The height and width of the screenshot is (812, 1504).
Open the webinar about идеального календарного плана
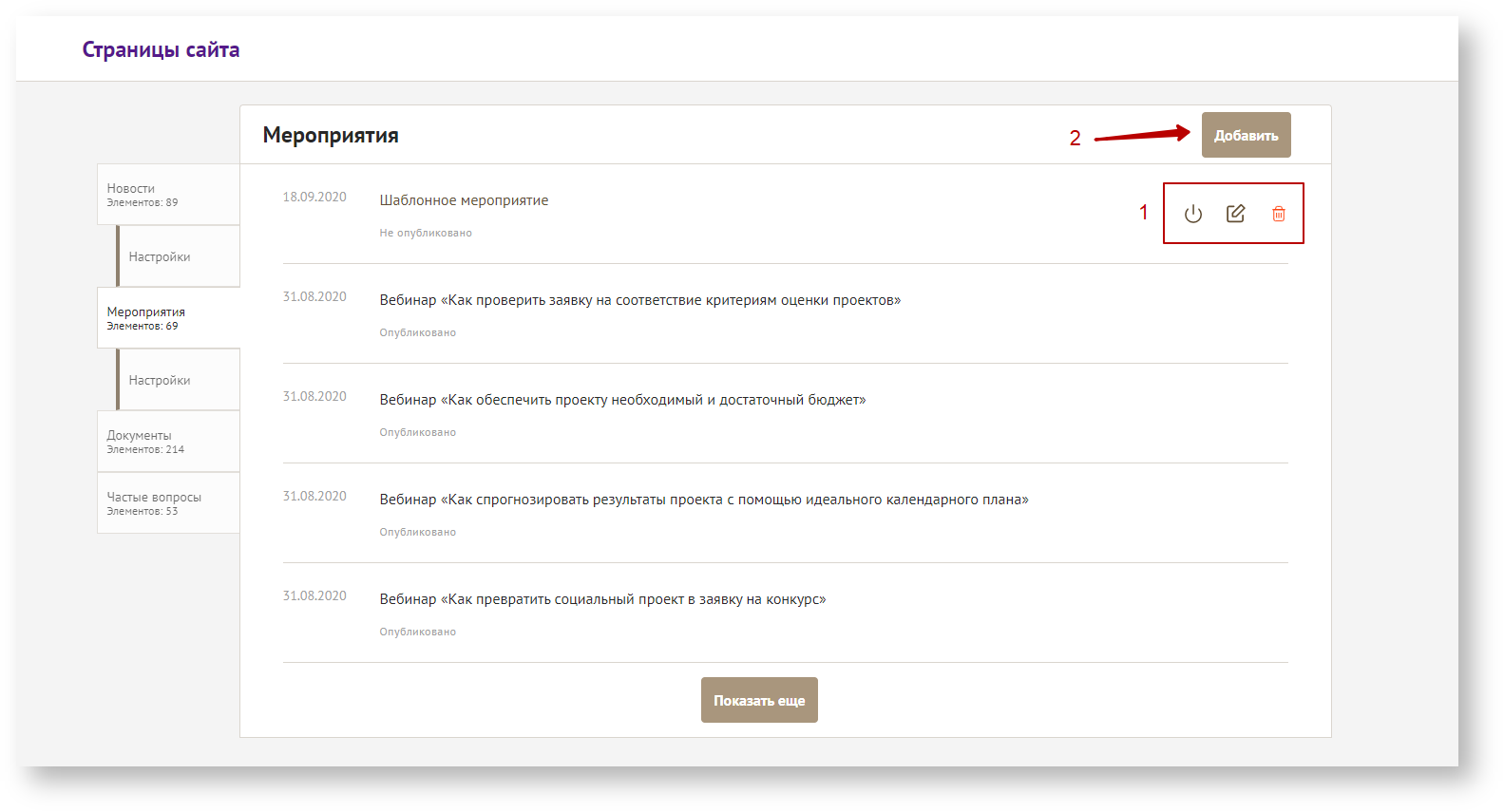pyautogui.click(x=703, y=500)
